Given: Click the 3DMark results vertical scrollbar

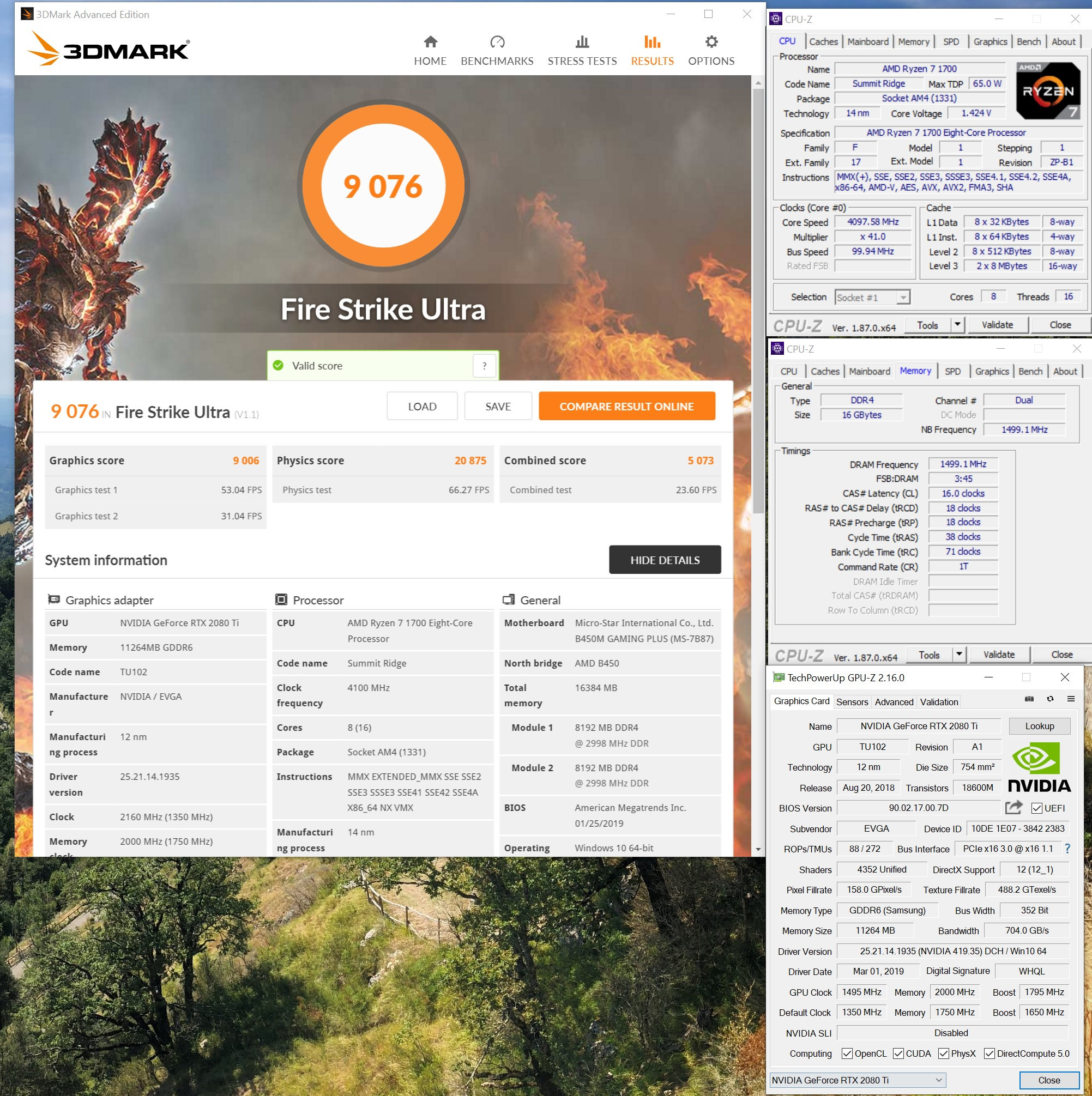Looking at the screenshot, I should click(758, 301).
